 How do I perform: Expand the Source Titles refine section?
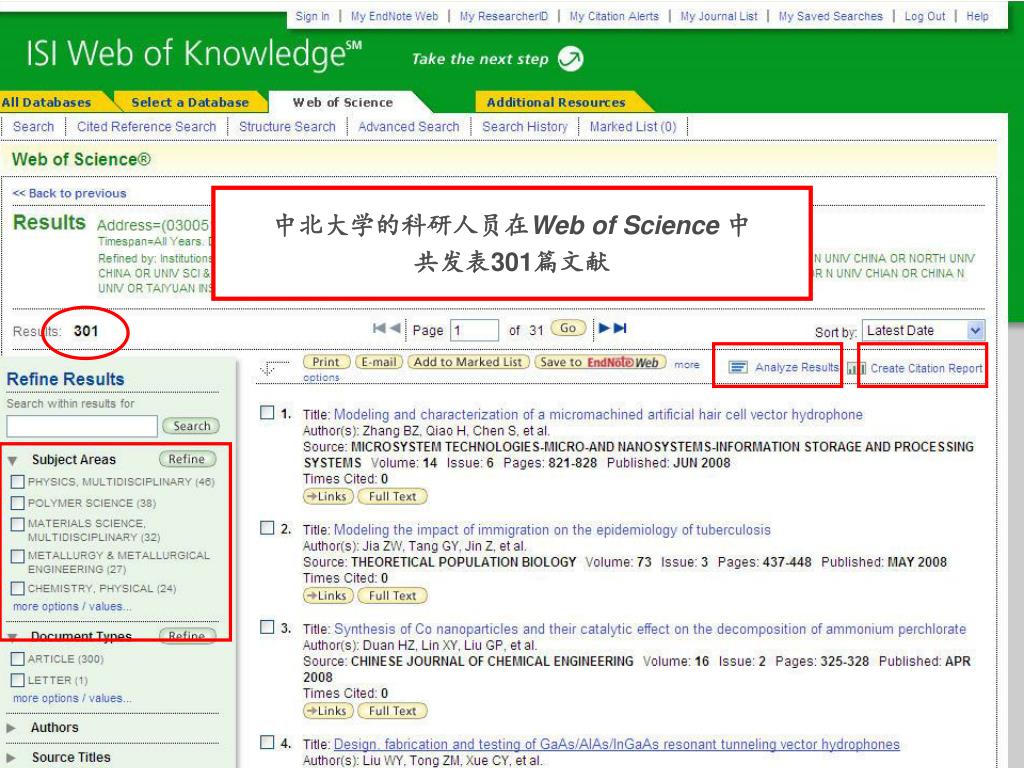click(11, 758)
